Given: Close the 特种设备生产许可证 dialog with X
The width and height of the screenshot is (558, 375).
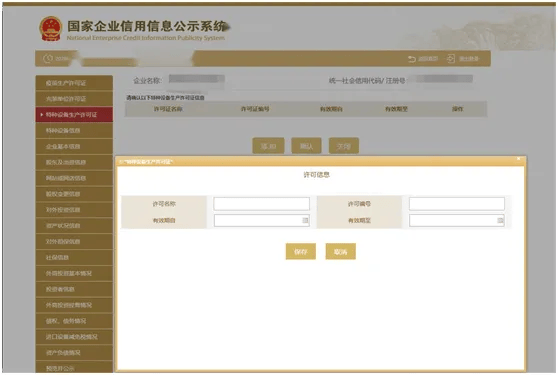Looking at the screenshot, I should tap(518, 159).
